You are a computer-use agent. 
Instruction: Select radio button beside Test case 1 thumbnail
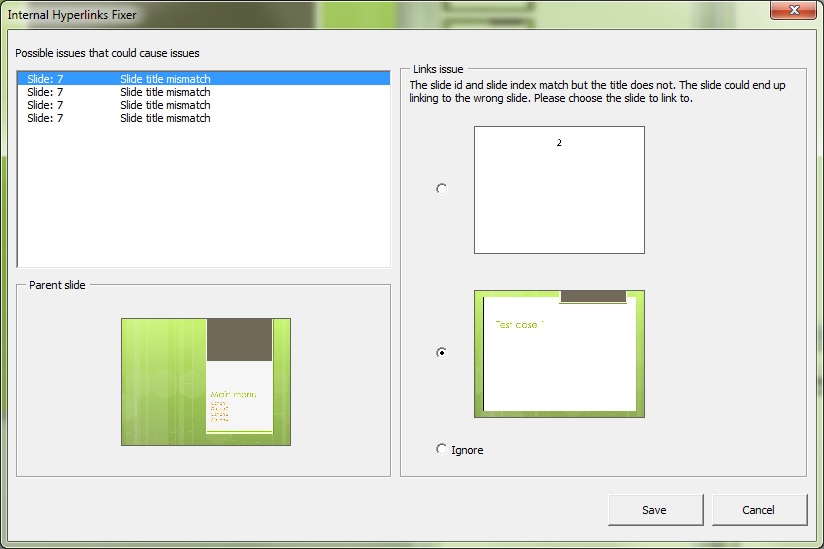(441, 353)
